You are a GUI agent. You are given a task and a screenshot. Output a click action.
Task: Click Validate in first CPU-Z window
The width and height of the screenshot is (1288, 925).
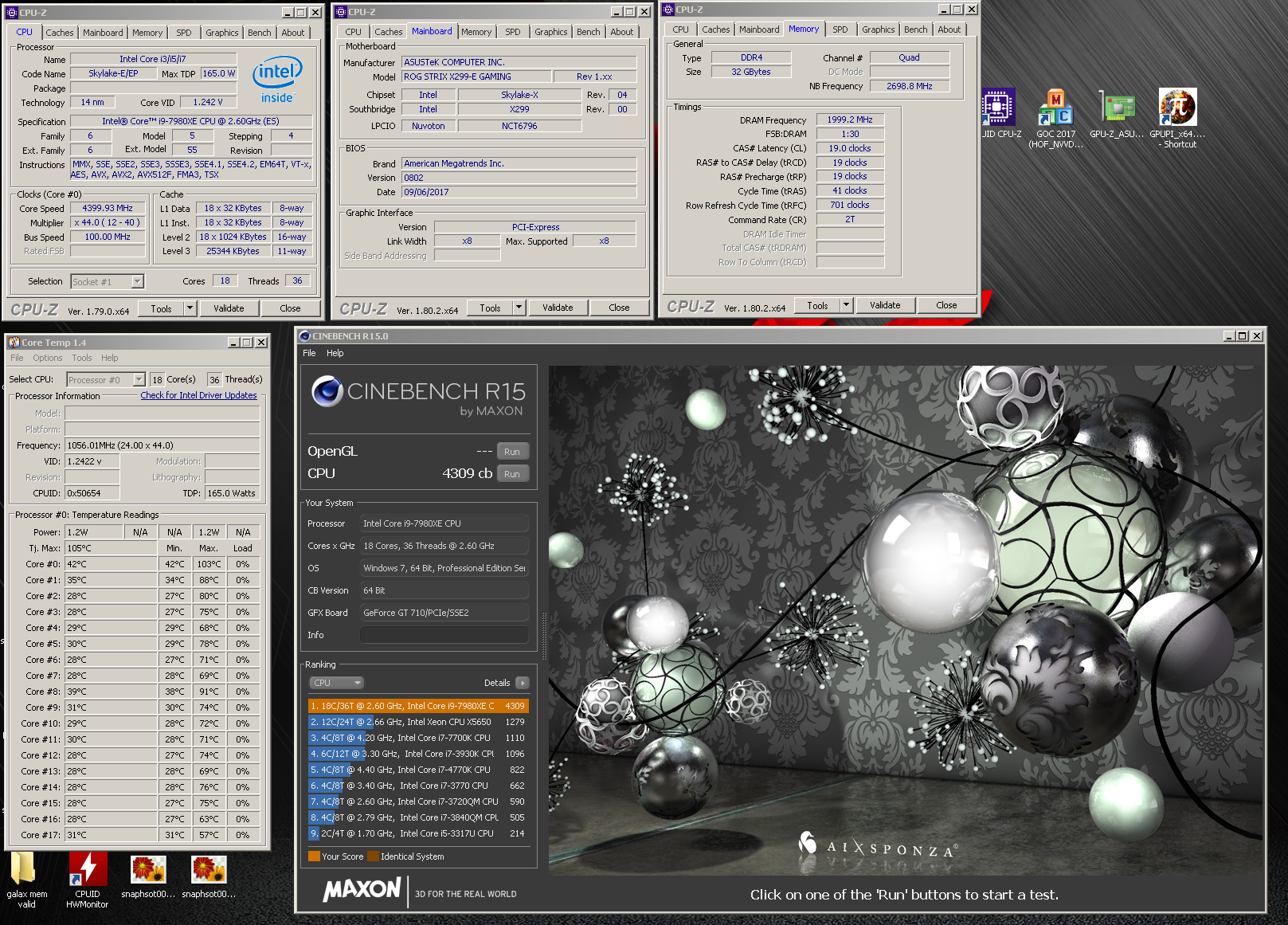pyautogui.click(x=229, y=308)
